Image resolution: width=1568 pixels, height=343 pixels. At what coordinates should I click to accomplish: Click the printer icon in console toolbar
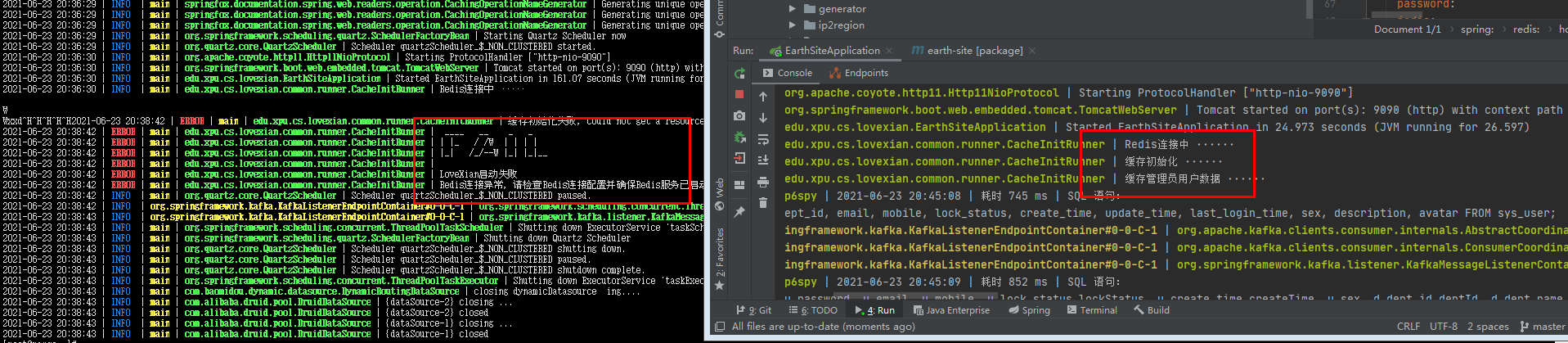(x=763, y=182)
